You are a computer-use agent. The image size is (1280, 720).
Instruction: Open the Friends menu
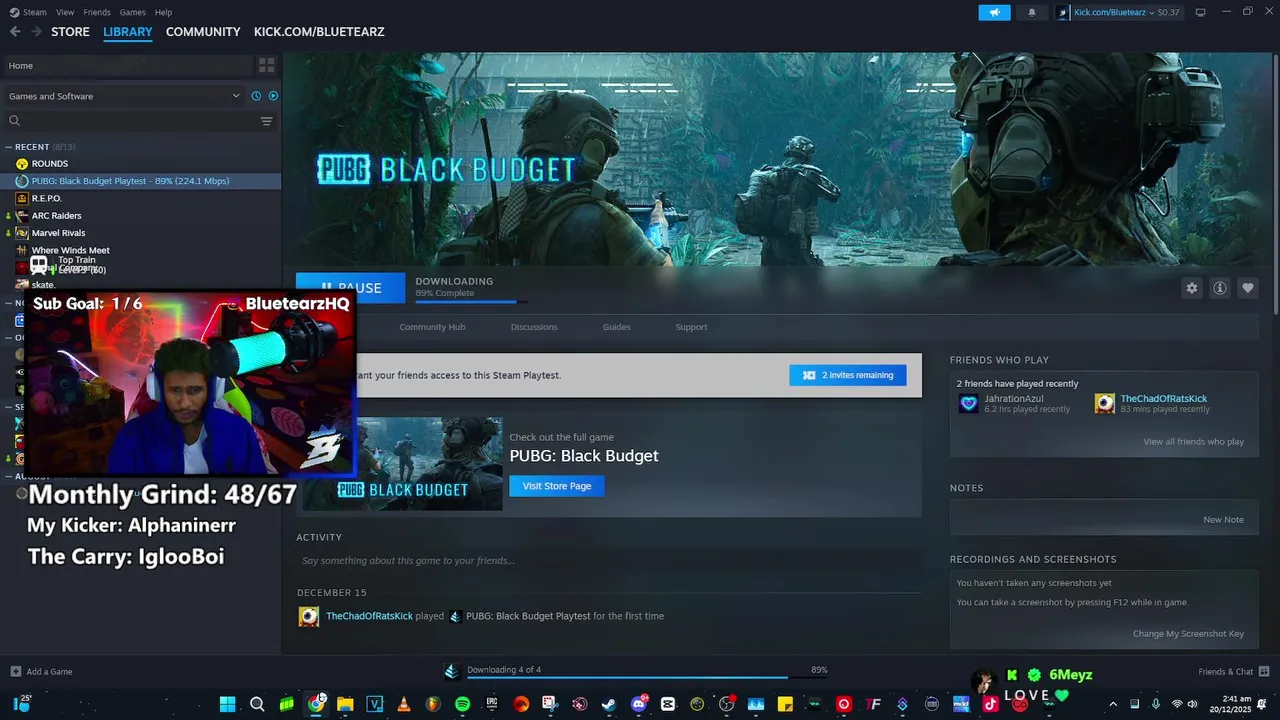[97, 12]
